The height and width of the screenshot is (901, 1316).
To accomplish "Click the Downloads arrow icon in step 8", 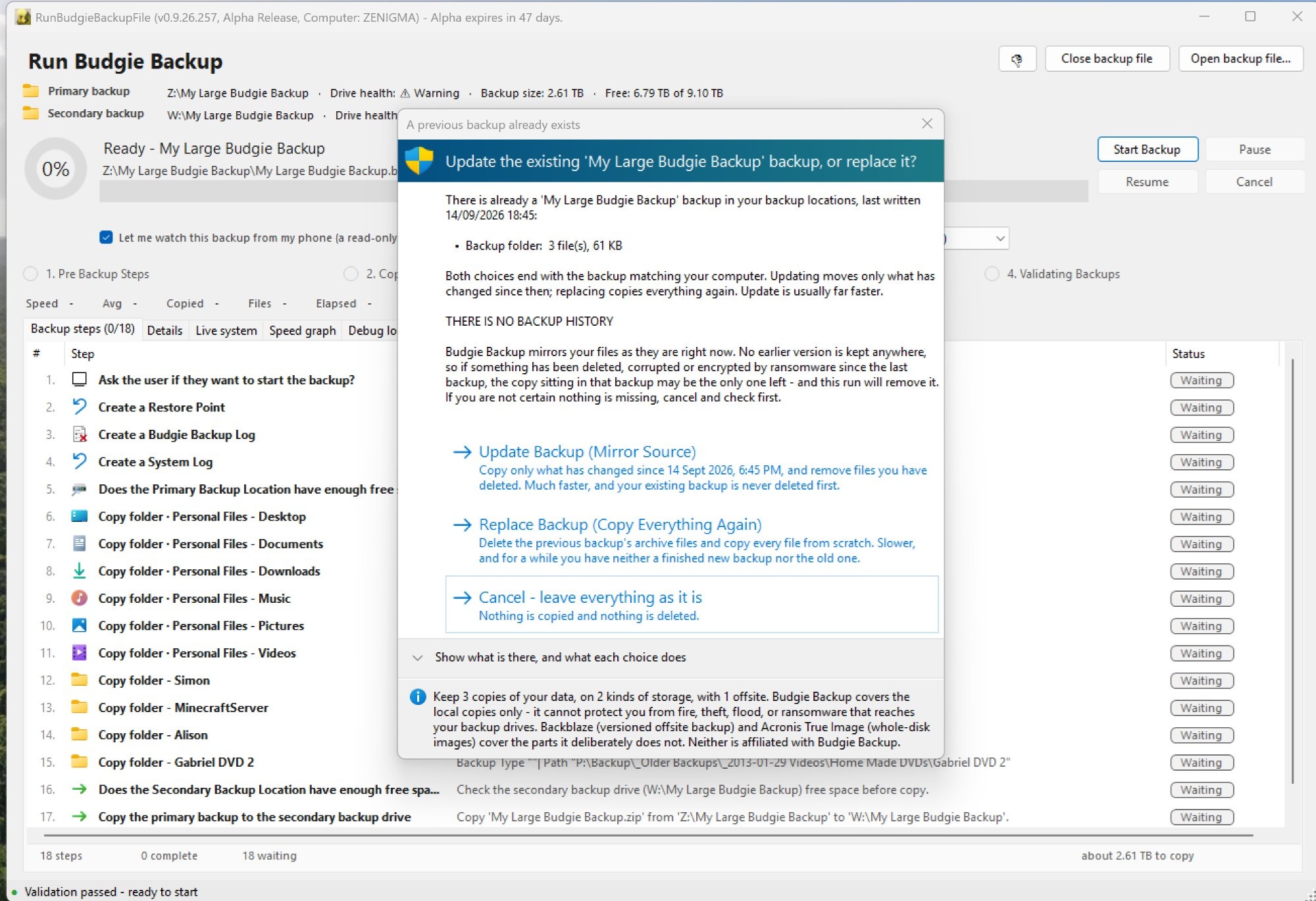I will tap(80, 571).
